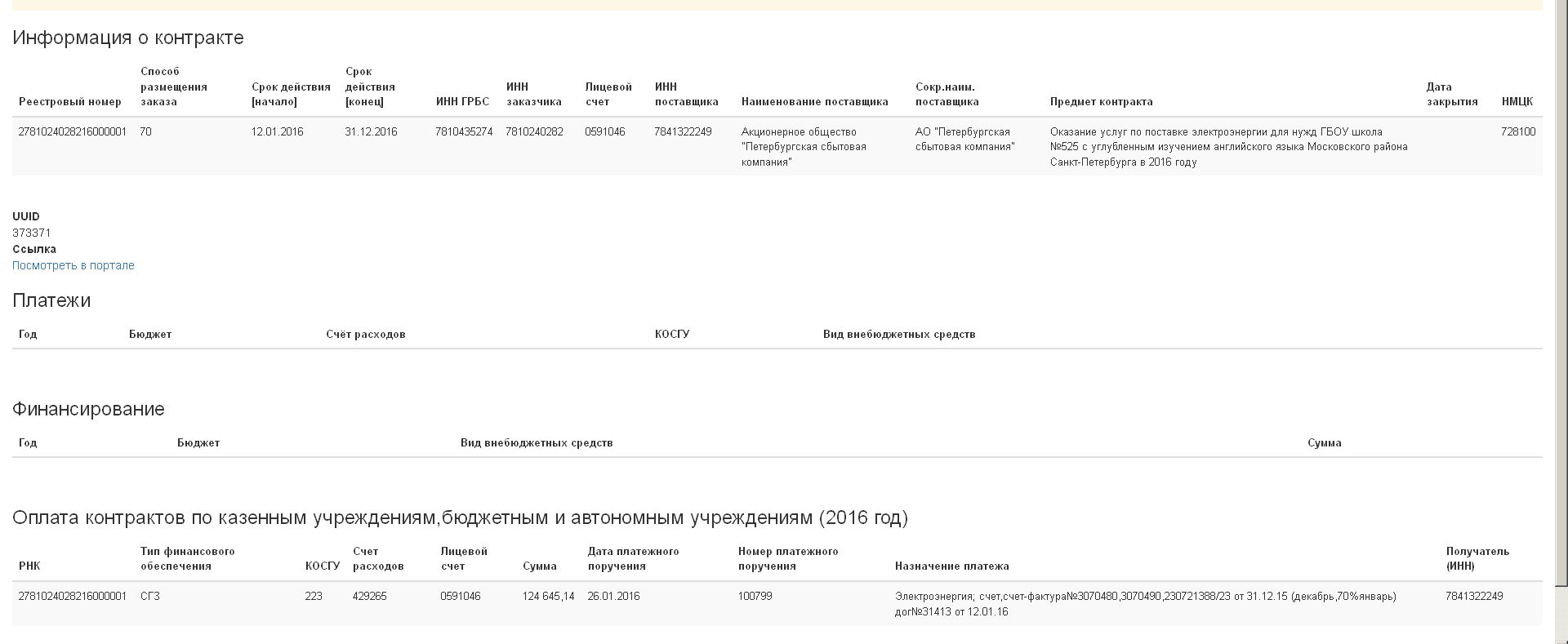This screenshot has width=1568, height=644.
Task: Click the "Назначение платежа" column header
Action: point(951,566)
